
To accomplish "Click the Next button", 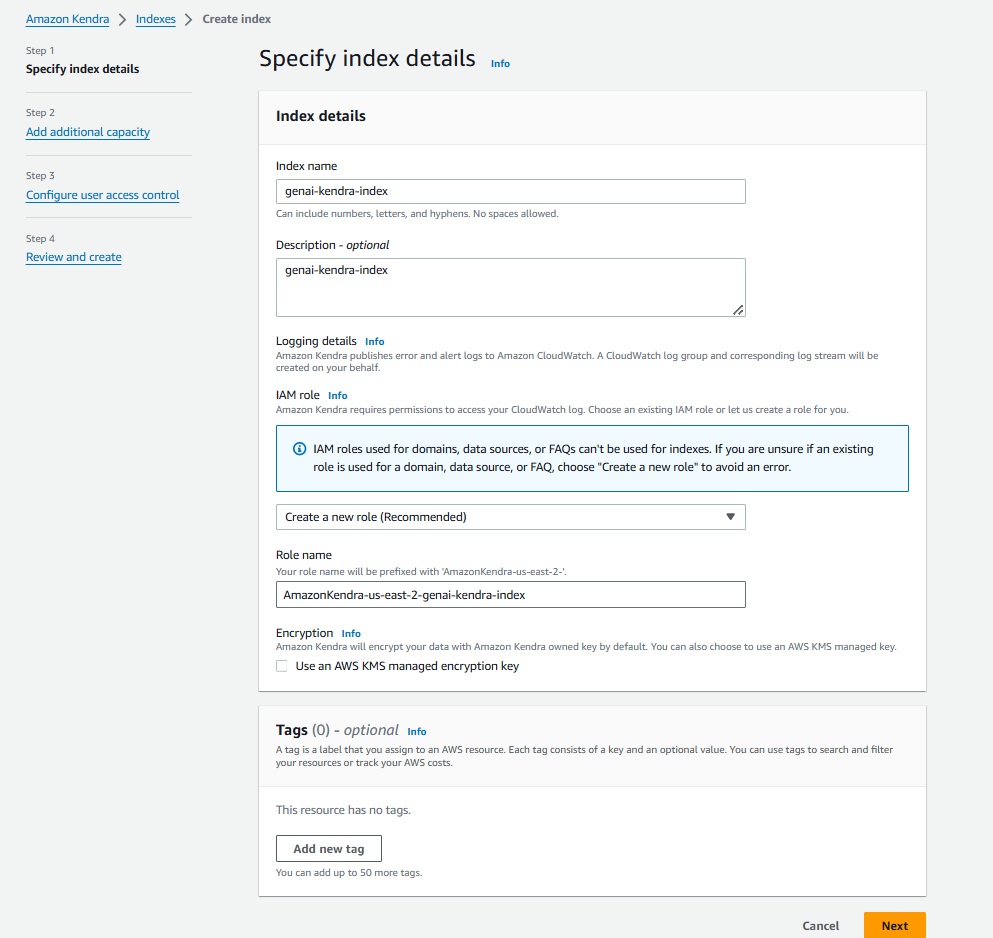I will [x=893, y=925].
